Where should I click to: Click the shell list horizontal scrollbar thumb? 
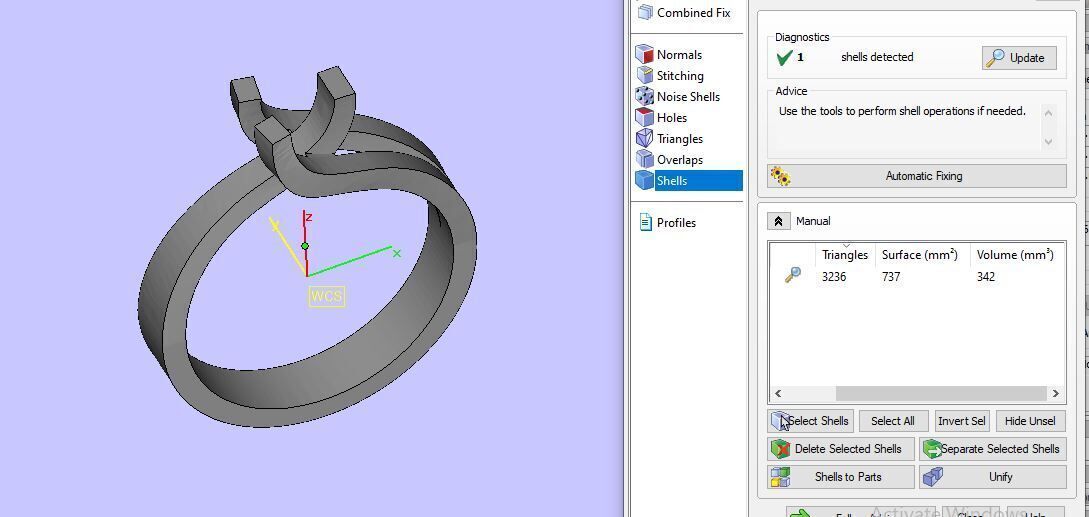[941, 393]
